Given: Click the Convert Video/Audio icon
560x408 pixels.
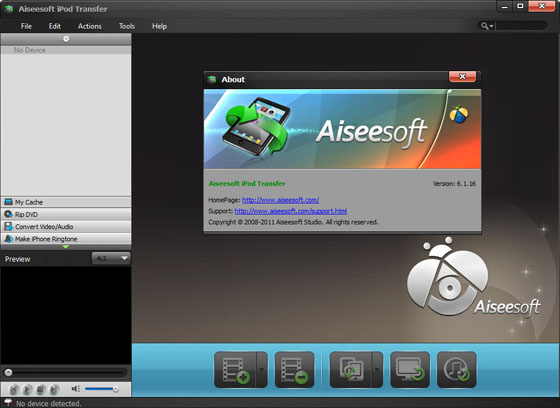Looking at the screenshot, I should (8, 227).
